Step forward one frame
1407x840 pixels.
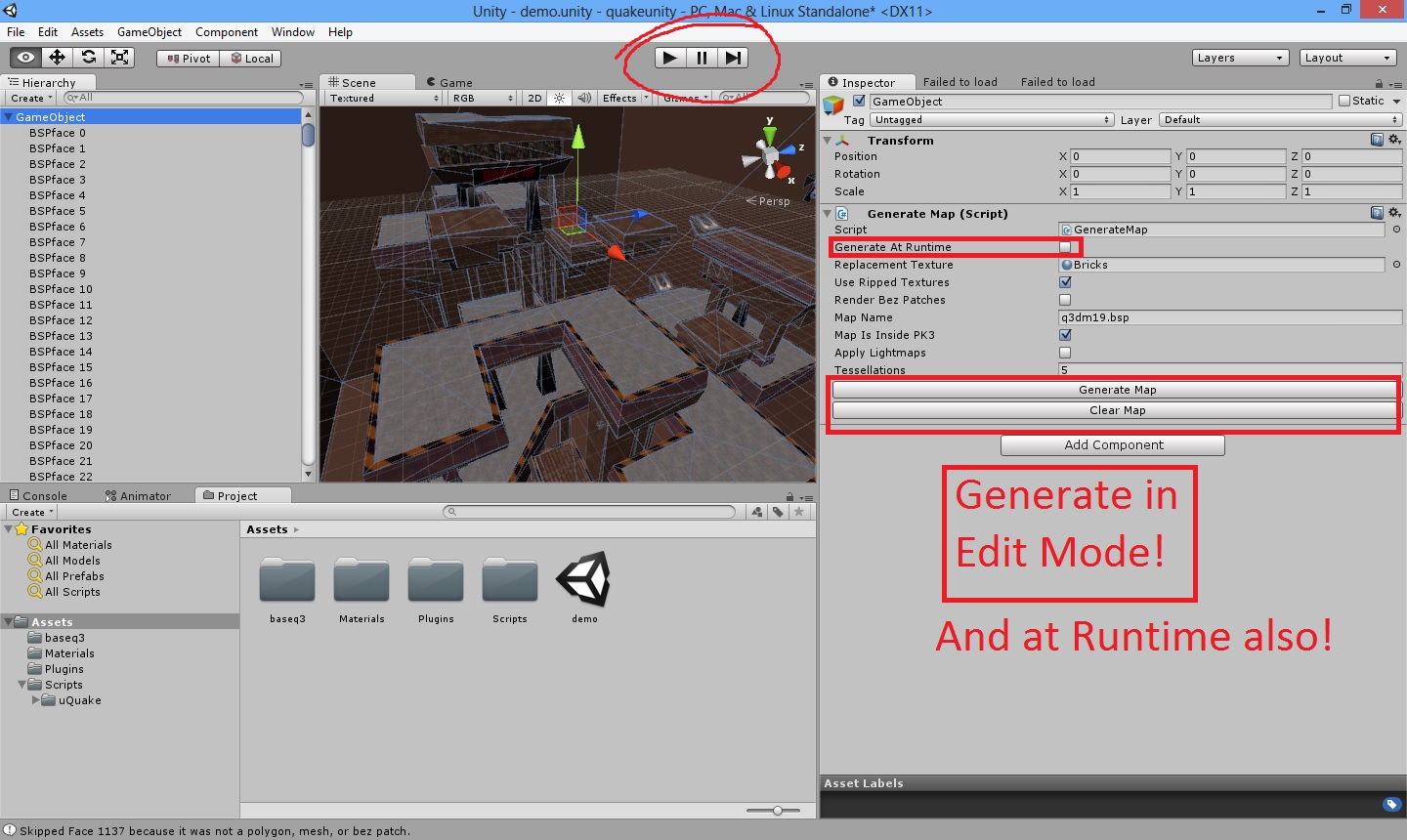[x=733, y=58]
